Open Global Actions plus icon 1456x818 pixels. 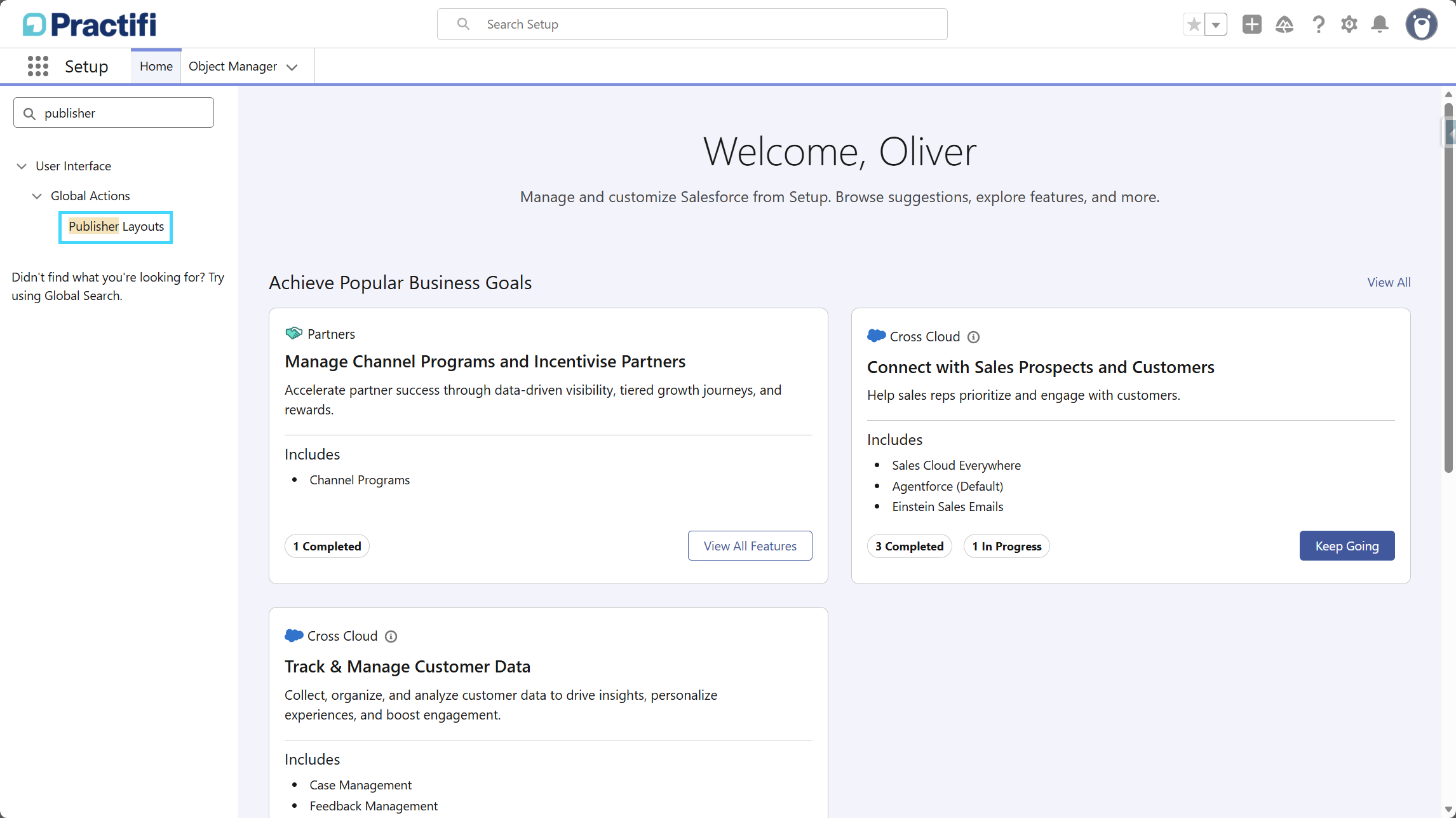click(x=1252, y=25)
